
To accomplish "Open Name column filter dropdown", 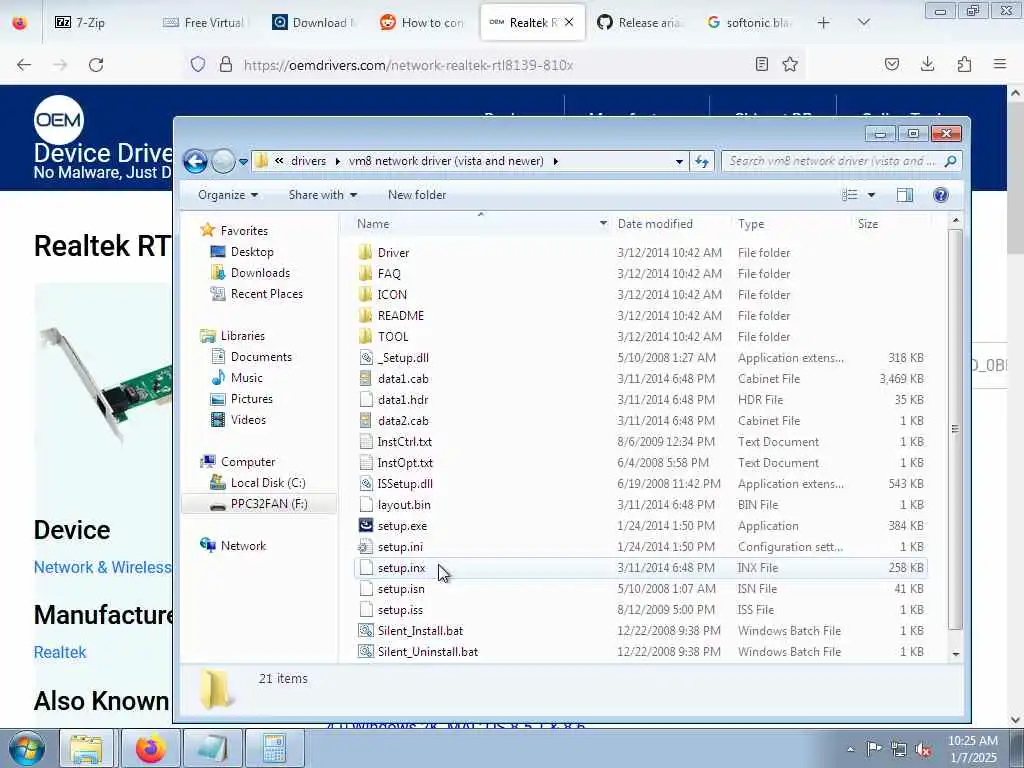I will (603, 223).
